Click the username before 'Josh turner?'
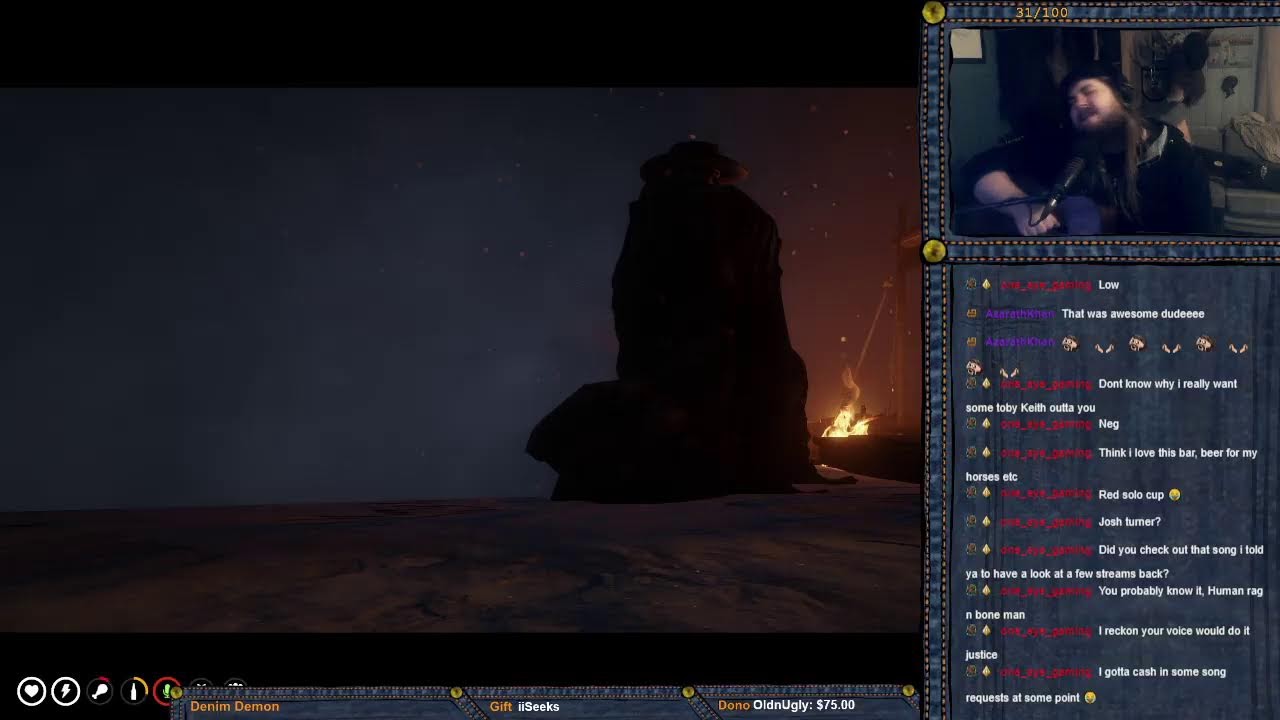 point(1045,522)
